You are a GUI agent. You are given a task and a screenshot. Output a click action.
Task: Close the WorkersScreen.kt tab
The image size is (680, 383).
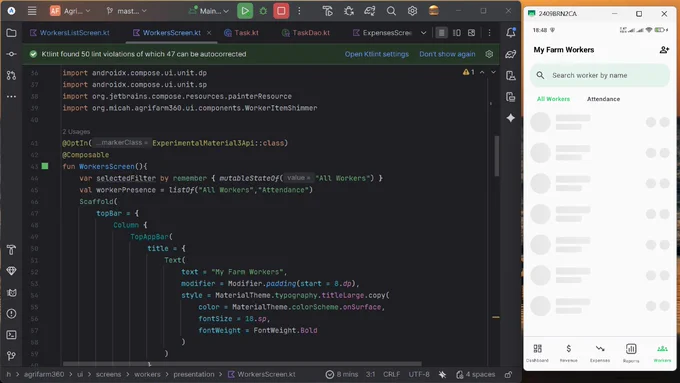209,33
